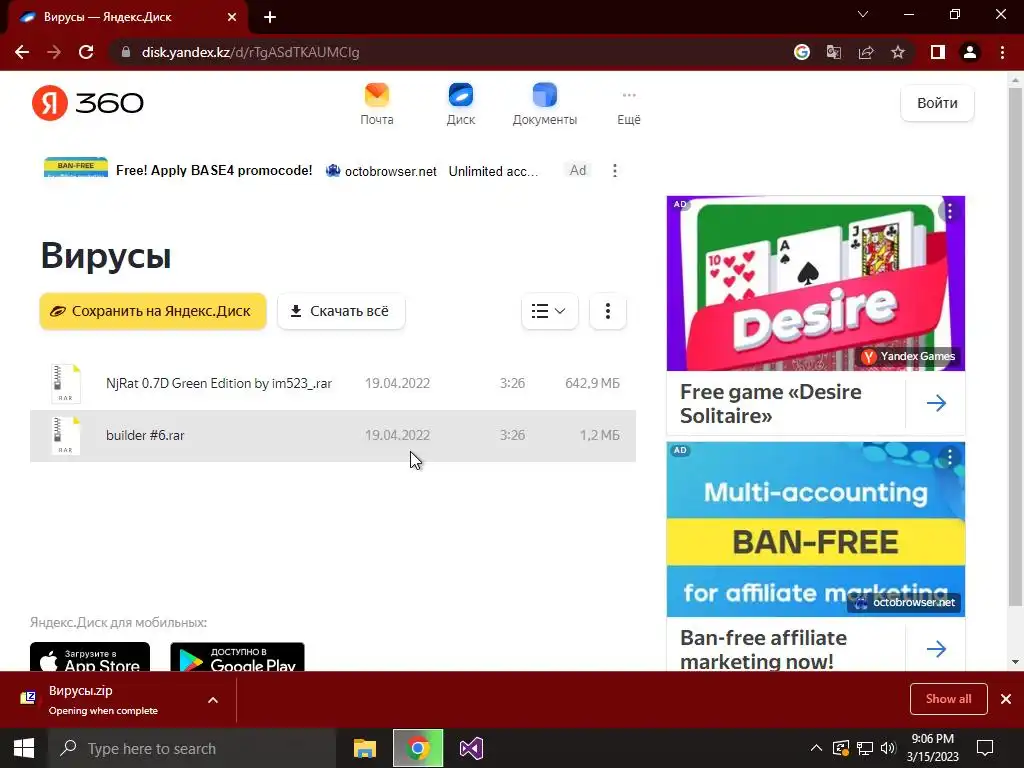Image resolution: width=1024 pixels, height=768 pixels.
Task: Click Скачать всё download button
Action: click(x=341, y=311)
